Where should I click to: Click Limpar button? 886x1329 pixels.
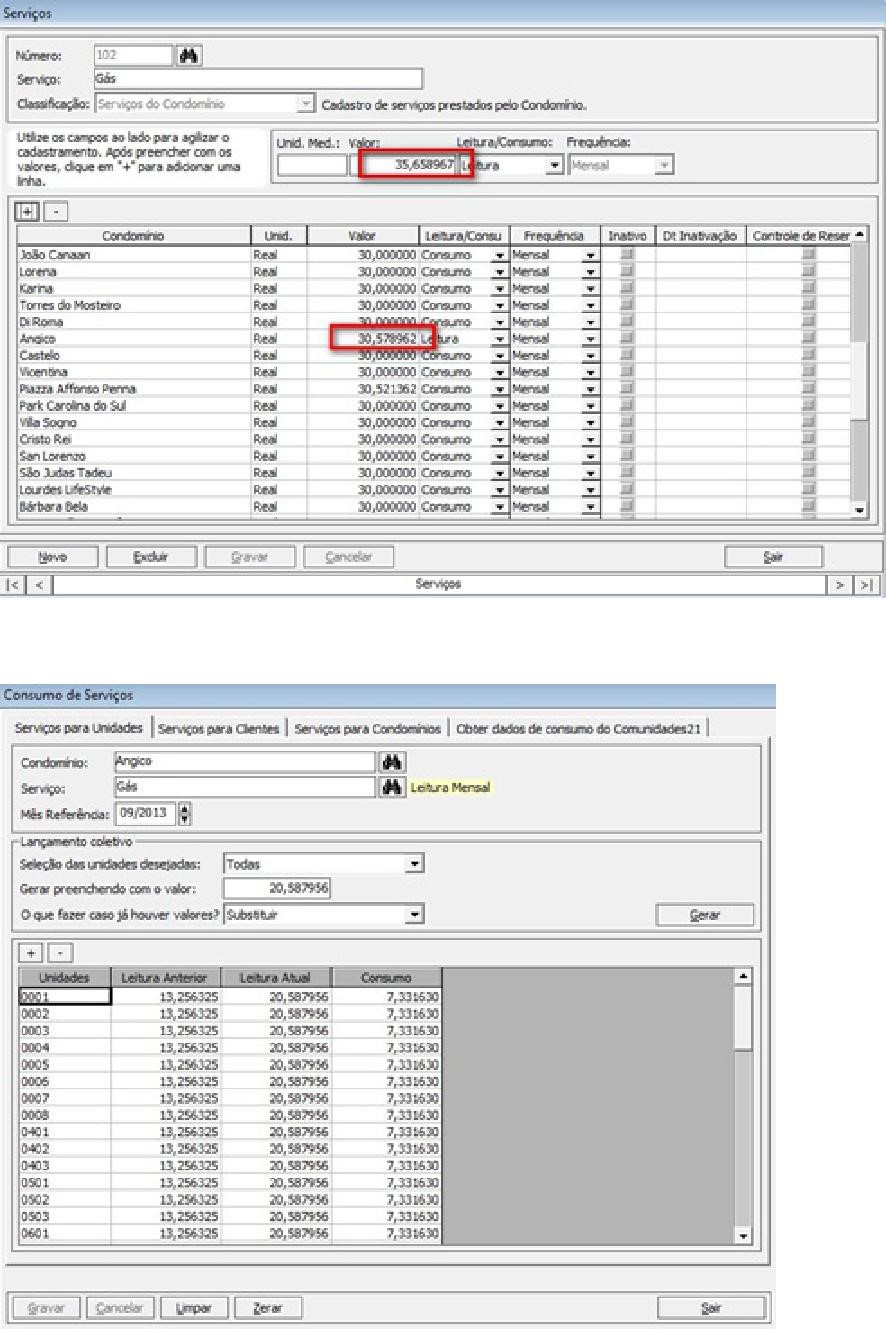tap(194, 1307)
